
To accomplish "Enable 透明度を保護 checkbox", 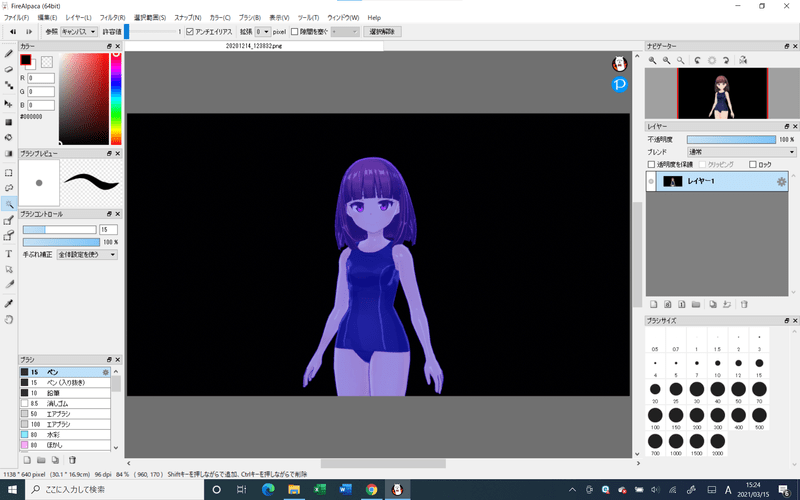I will click(x=652, y=164).
